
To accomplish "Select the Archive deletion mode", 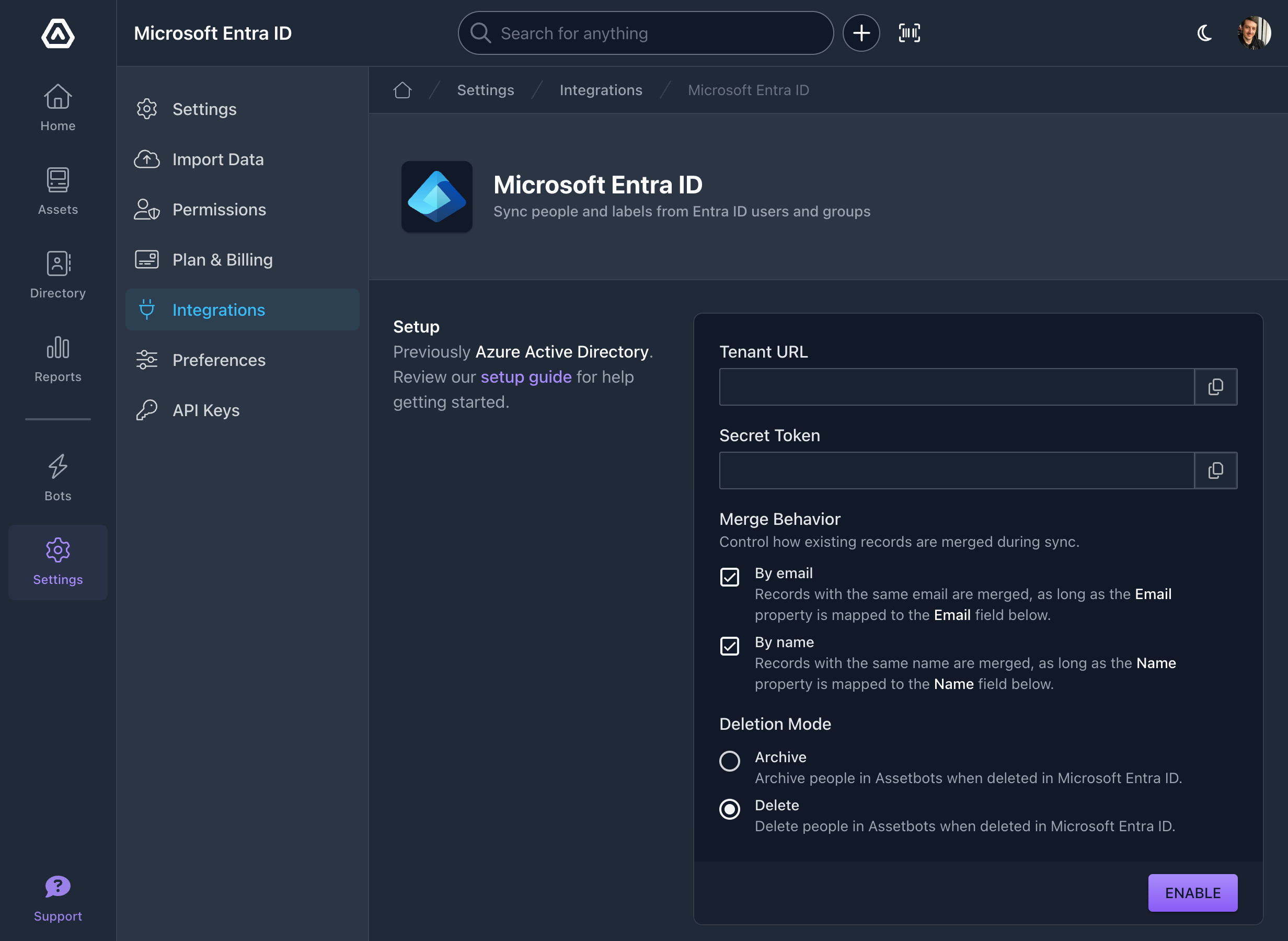I will (729, 761).
